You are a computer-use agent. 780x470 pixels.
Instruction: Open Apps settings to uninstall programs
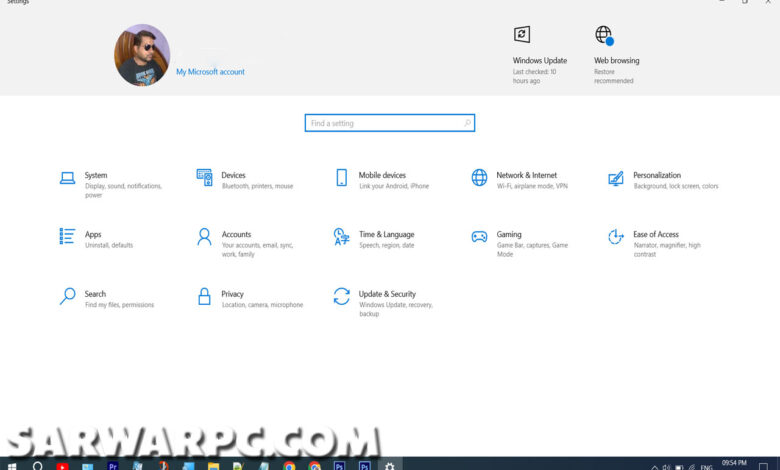click(x=97, y=239)
